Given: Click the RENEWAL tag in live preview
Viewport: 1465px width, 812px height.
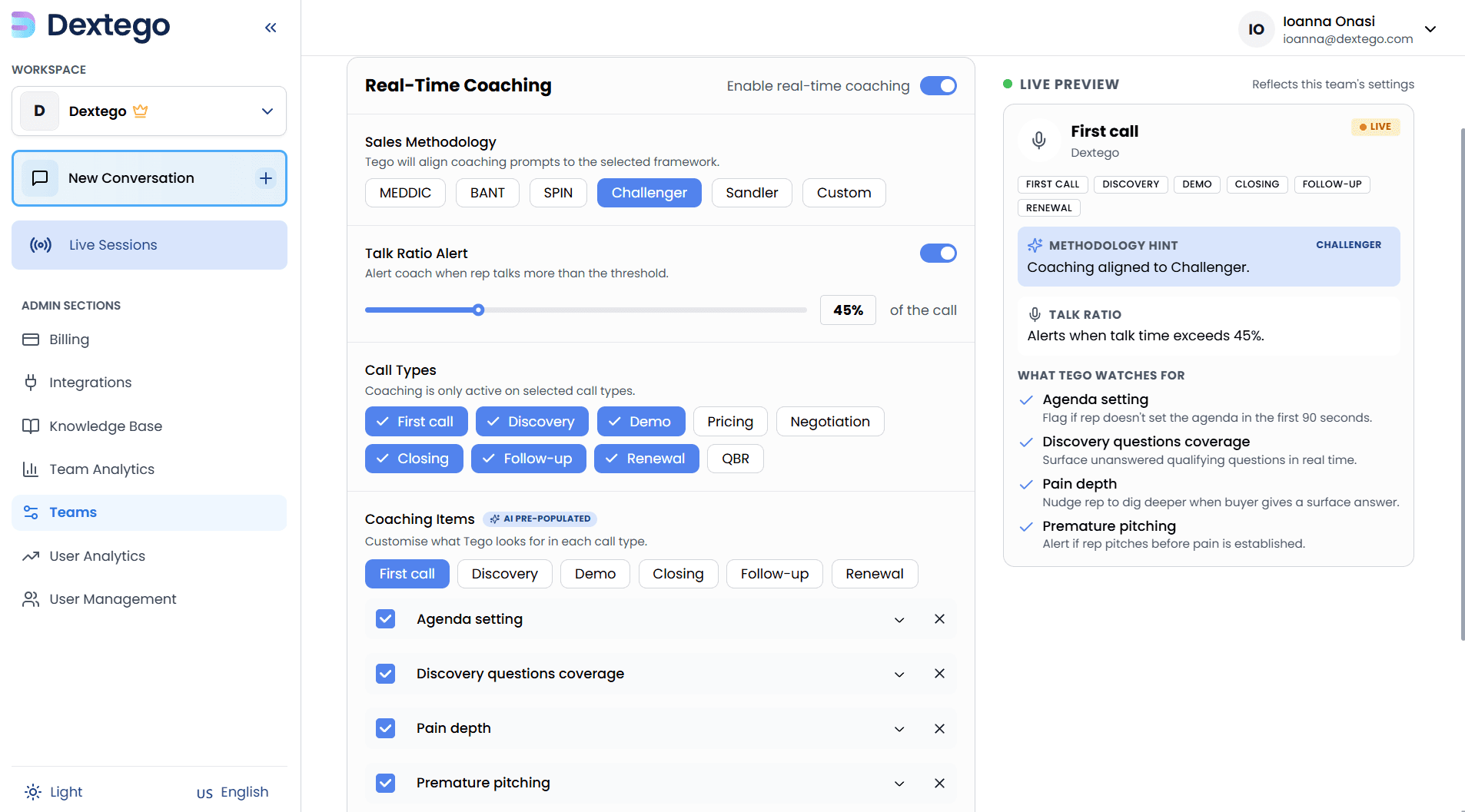Looking at the screenshot, I should point(1049,208).
